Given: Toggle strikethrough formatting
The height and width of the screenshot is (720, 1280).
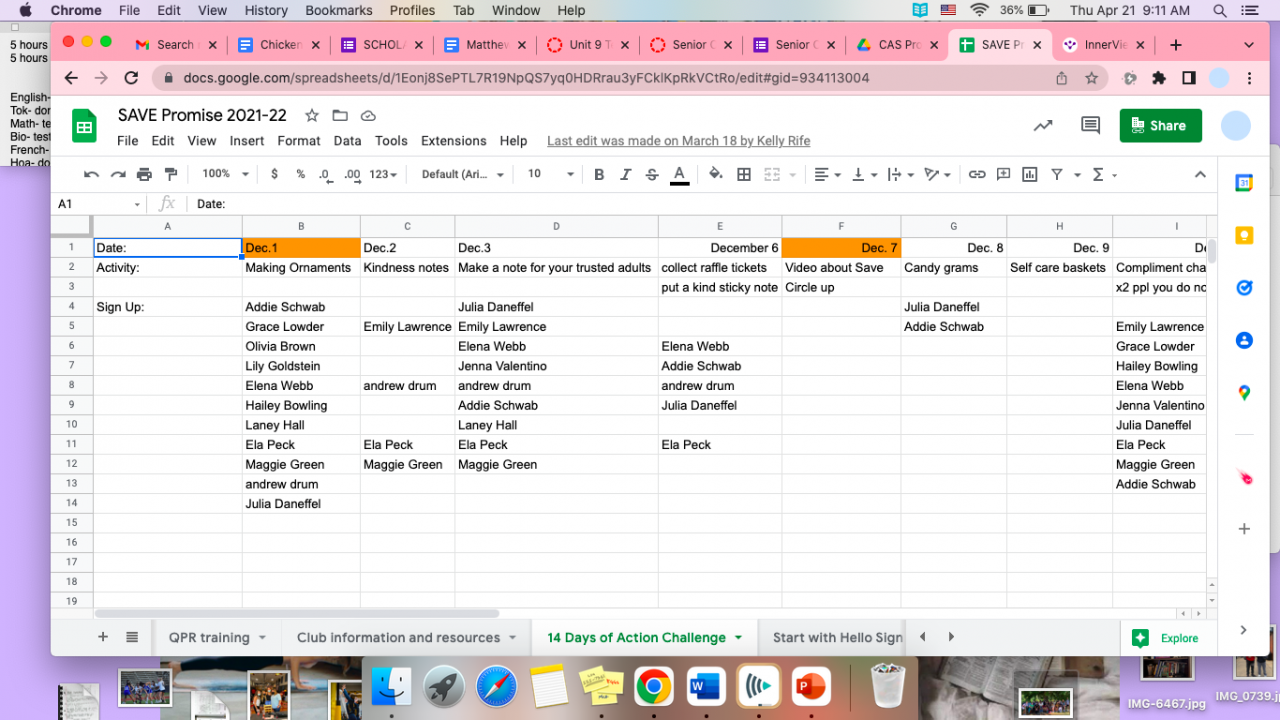Looking at the screenshot, I should point(652,174).
